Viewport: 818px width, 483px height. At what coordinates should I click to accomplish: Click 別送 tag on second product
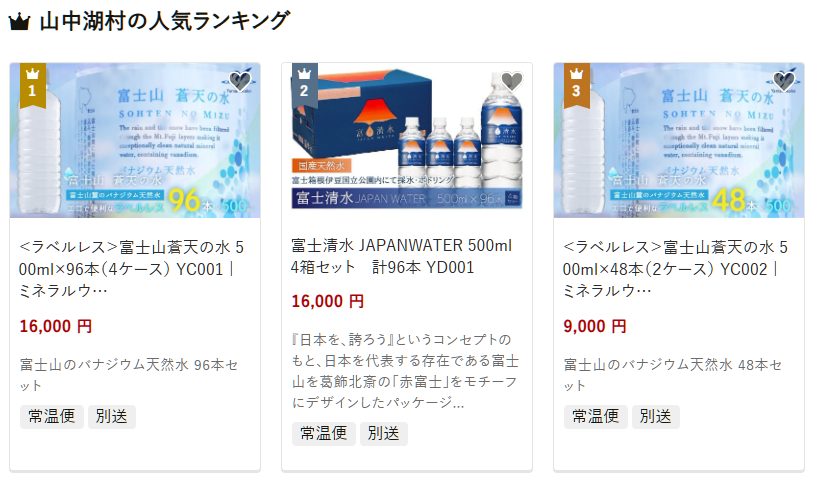[383, 433]
